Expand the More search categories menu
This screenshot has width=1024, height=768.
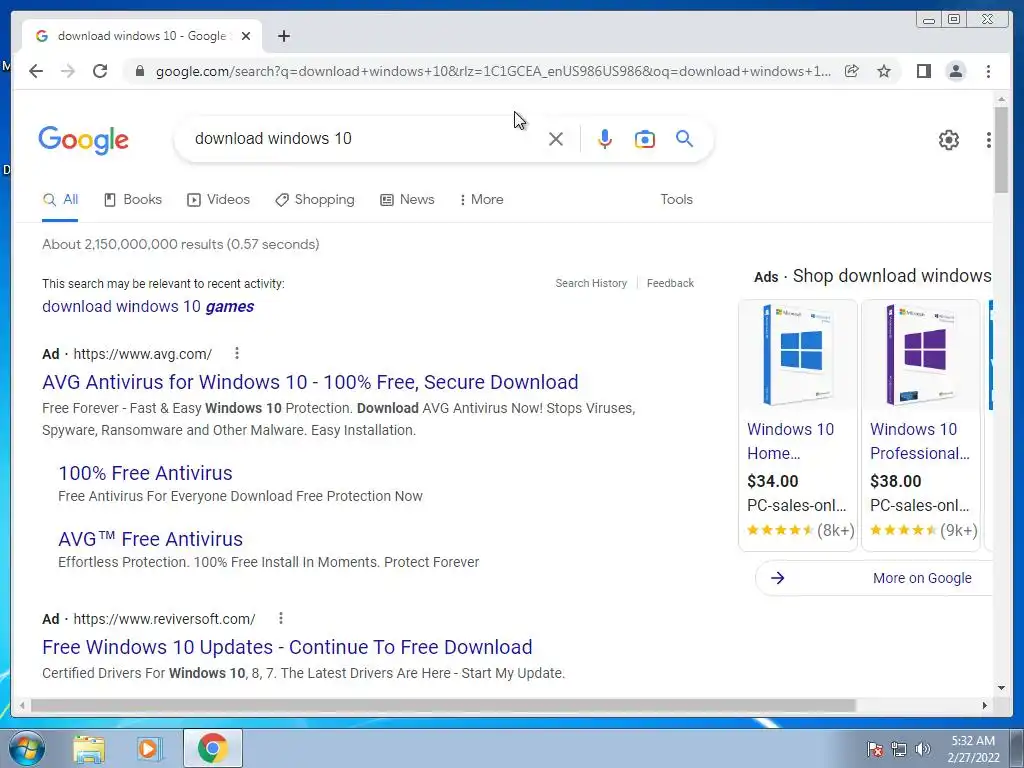coord(481,199)
